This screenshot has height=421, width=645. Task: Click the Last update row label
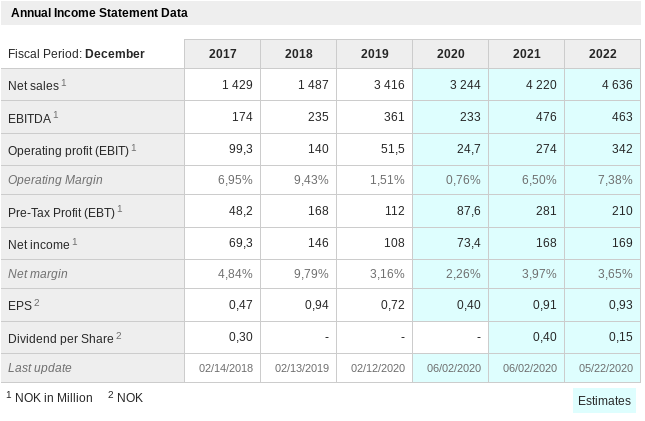tap(40, 368)
